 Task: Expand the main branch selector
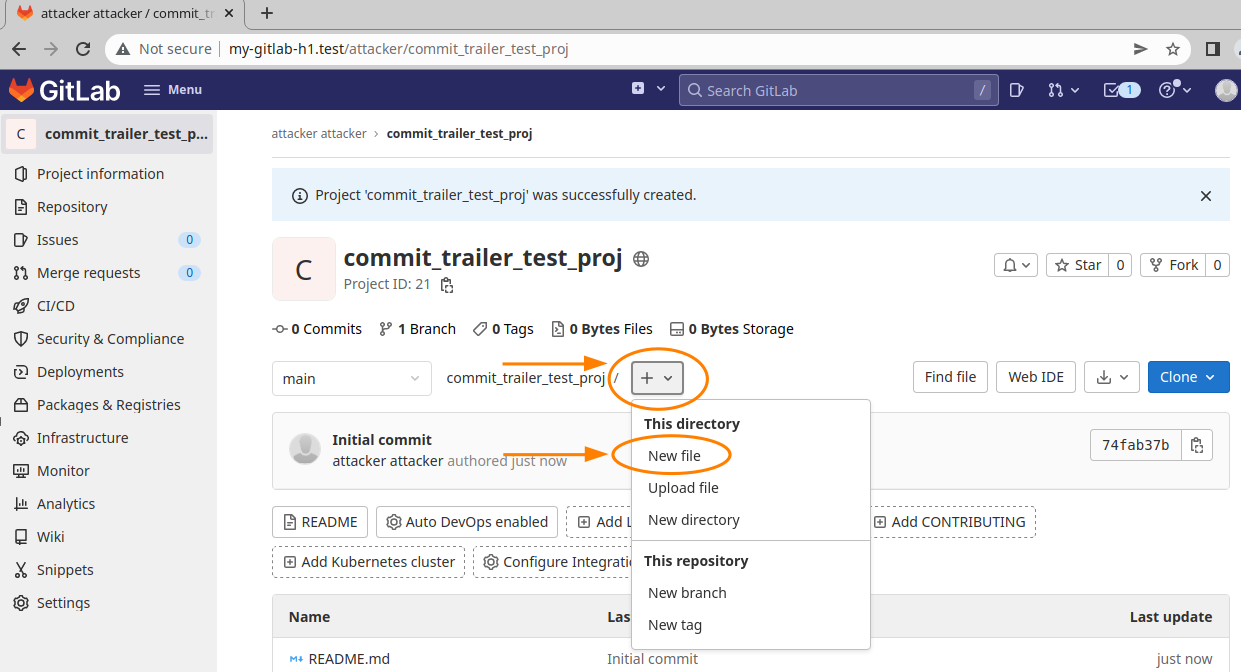351,379
